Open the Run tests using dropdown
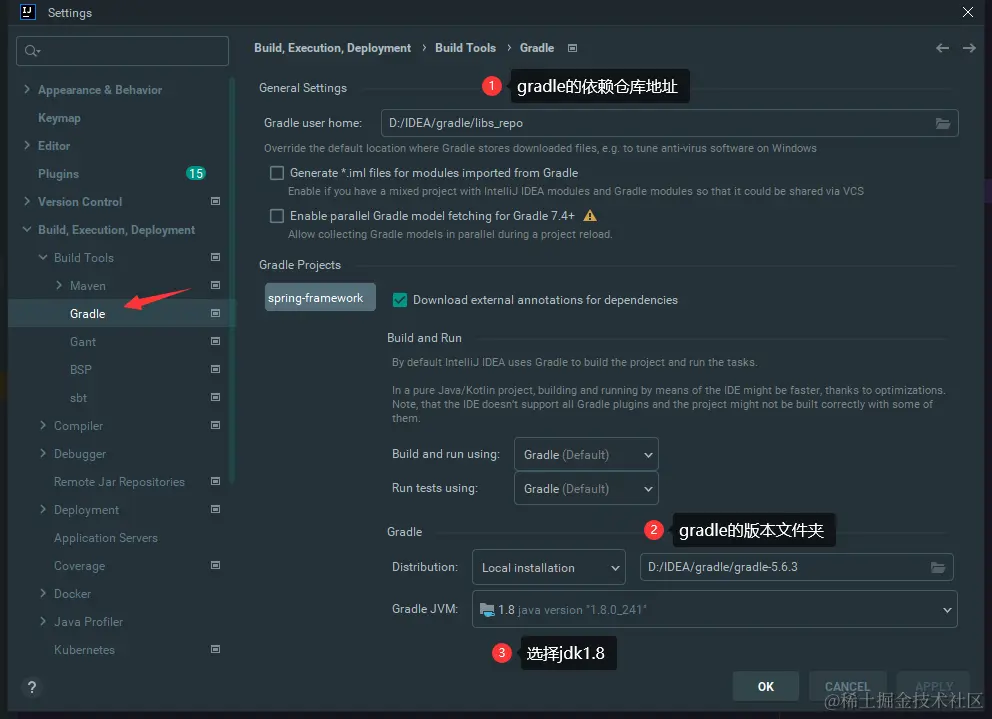992x719 pixels. (586, 488)
